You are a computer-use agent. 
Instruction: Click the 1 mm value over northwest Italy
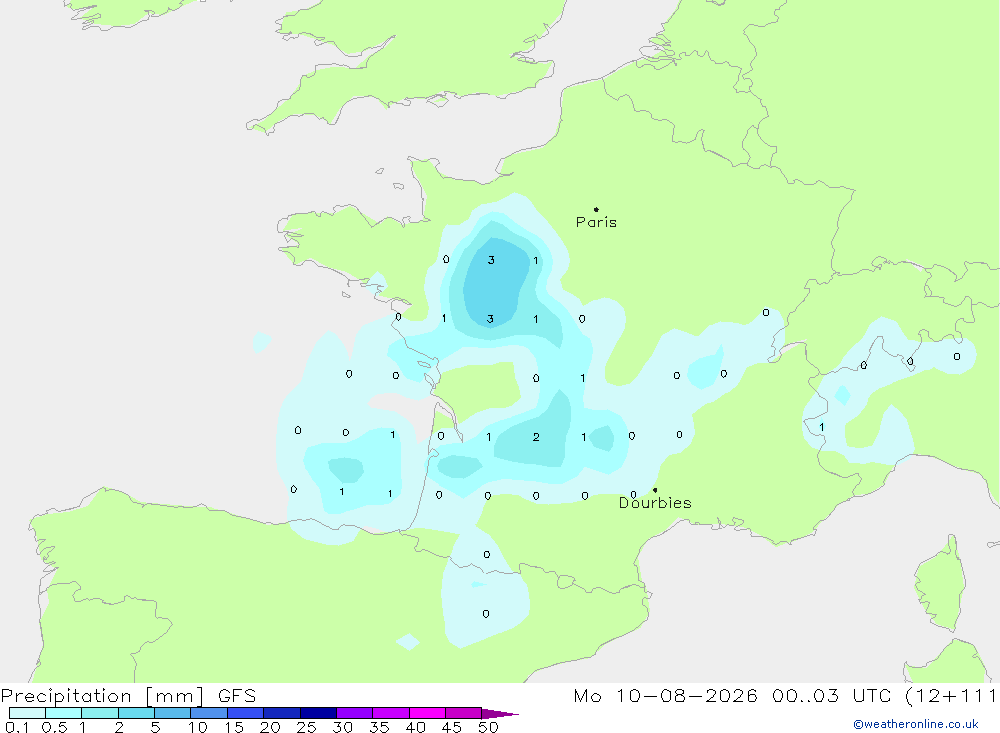(821, 427)
